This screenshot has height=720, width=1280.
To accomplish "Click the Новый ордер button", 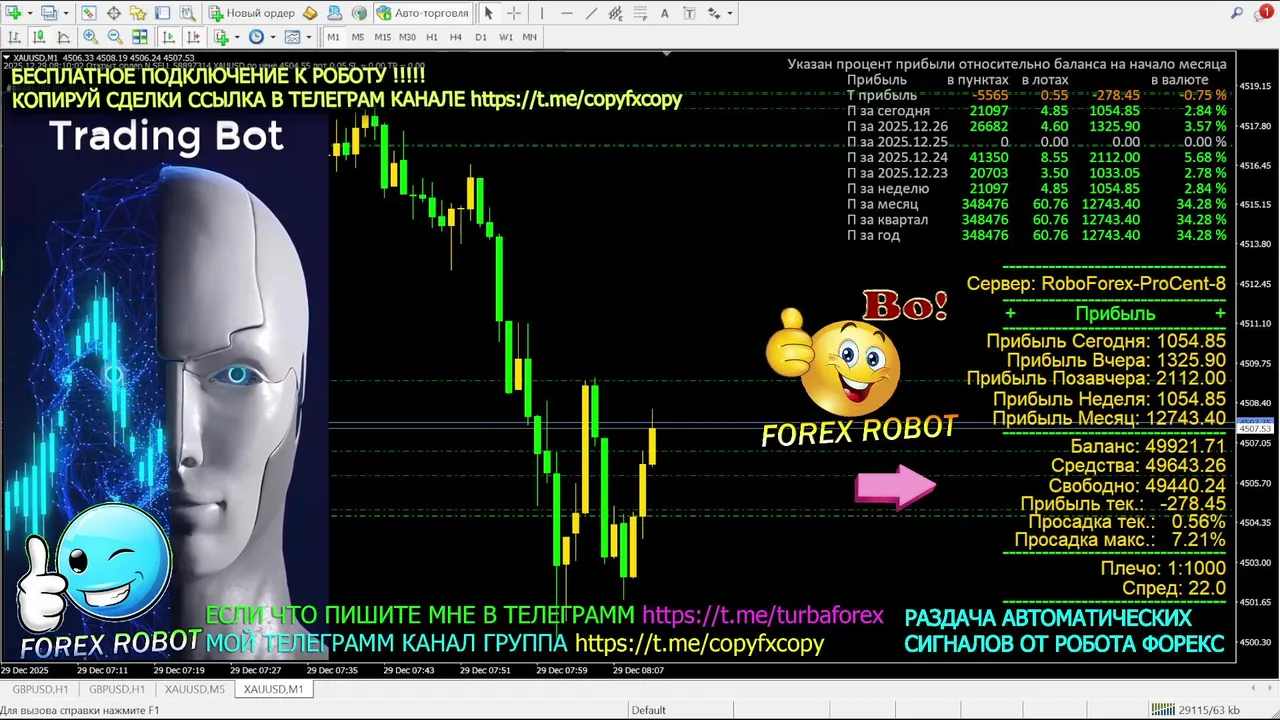I will (251, 13).
